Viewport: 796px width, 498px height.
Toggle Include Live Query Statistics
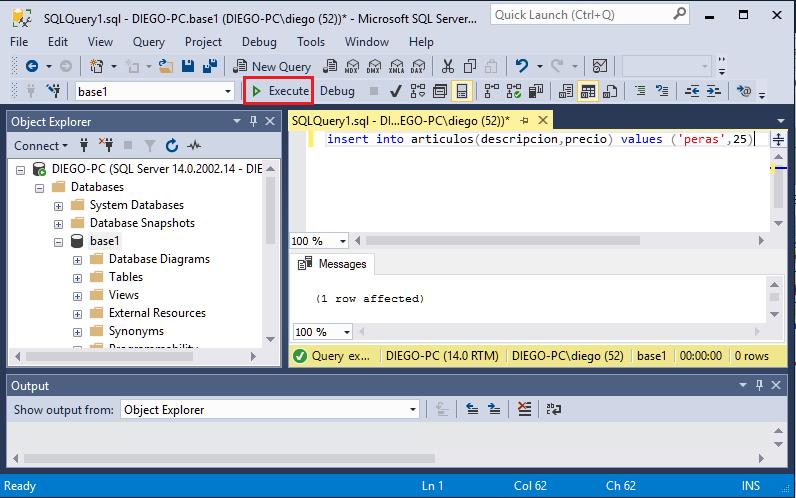tap(514, 91)
